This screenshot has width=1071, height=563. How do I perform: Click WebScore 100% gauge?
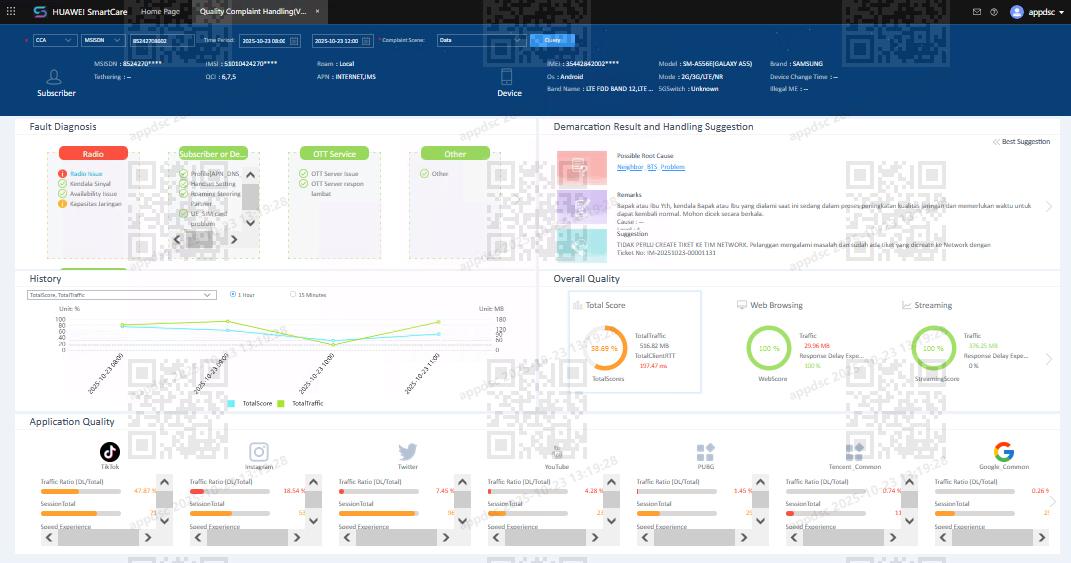[x=768, y=348]
